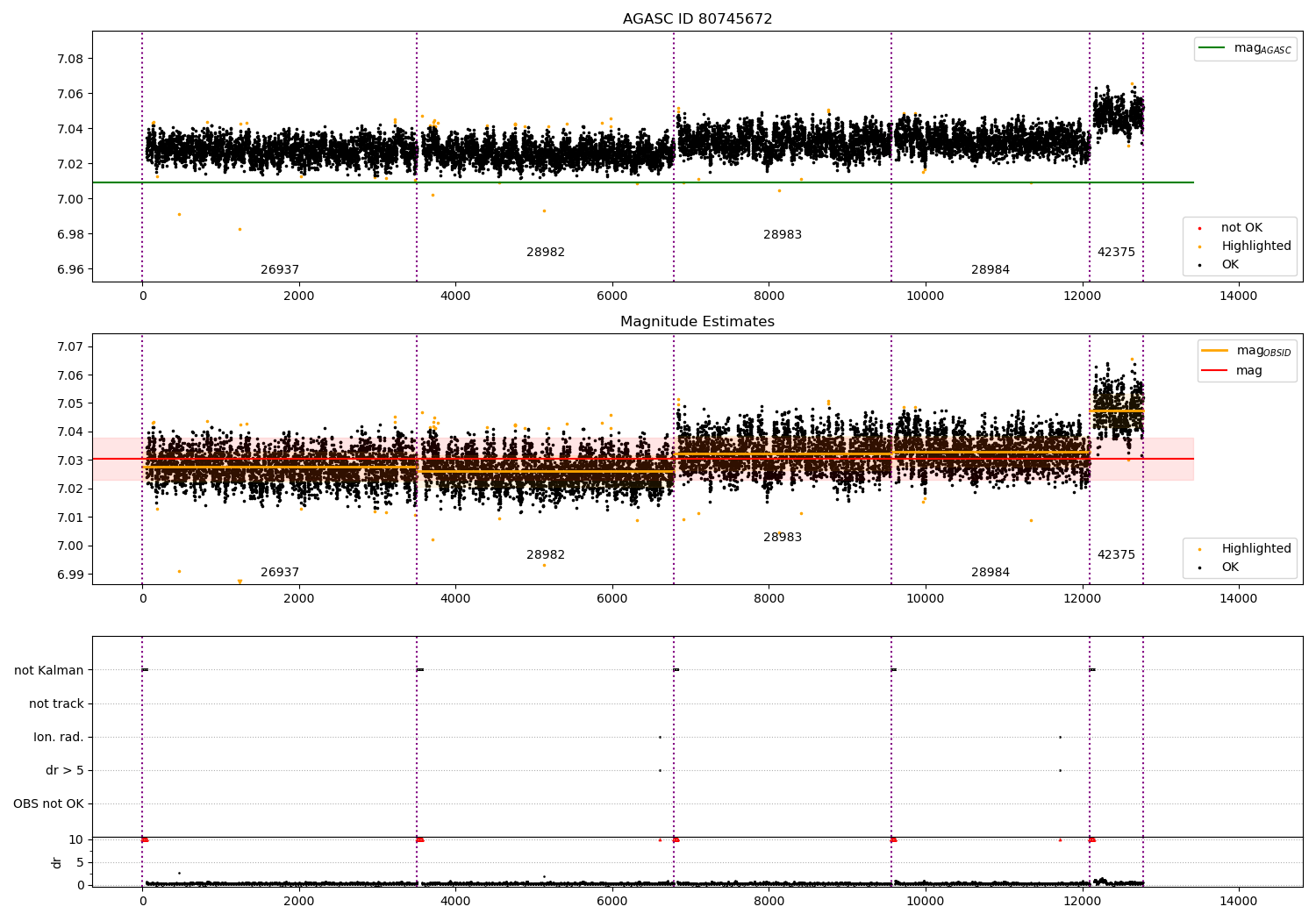This screenshot has height=921, width=1316.
Task: Click x-axis tick 6000 in the top plot
Action: [x=612, y=296]
